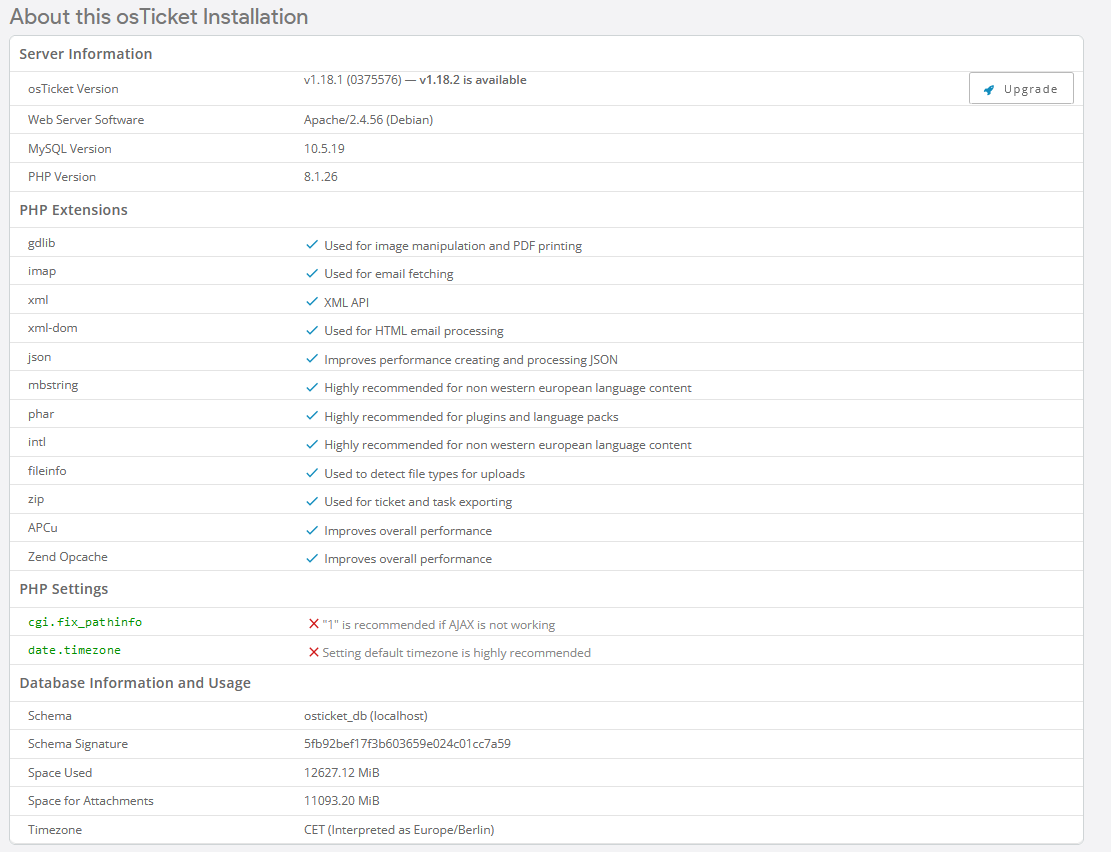The height and width of the screenshot is (852, 1111).
Task: Click the checkmark icon for the APCu extension
Action: [x=312, y=530]
